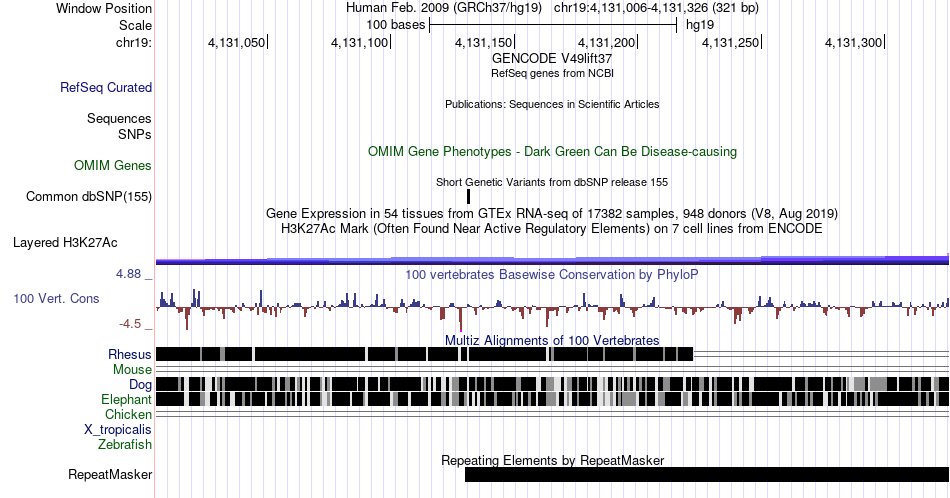The width and height of the screenshot is (950, 498).
Task: Click the X_tropicalis alignment label
Action: point(118,430)
